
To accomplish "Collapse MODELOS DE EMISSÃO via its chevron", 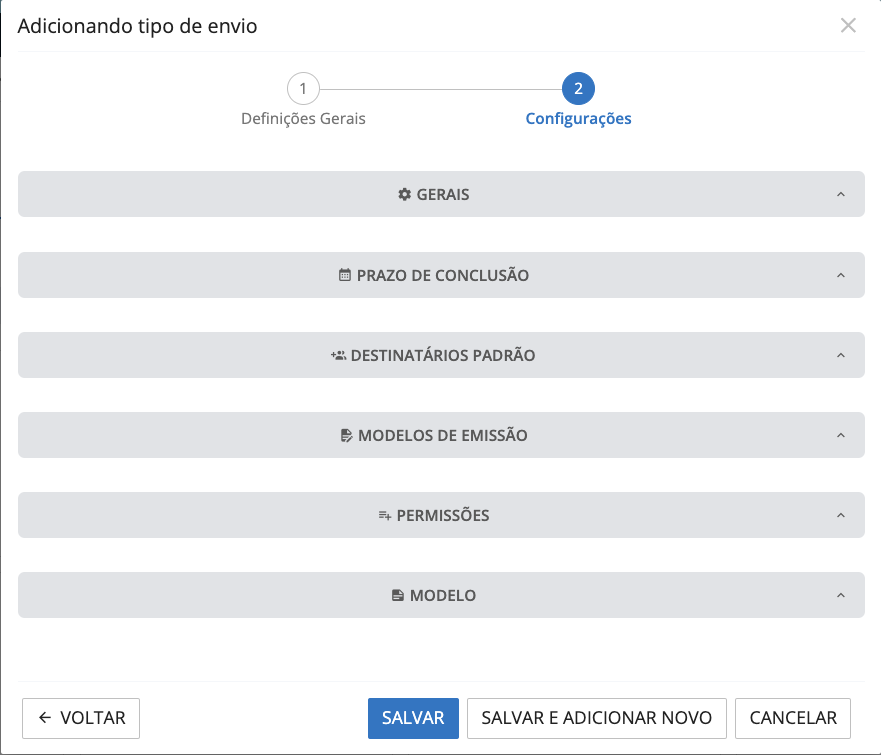I will [x=841, y=435].
